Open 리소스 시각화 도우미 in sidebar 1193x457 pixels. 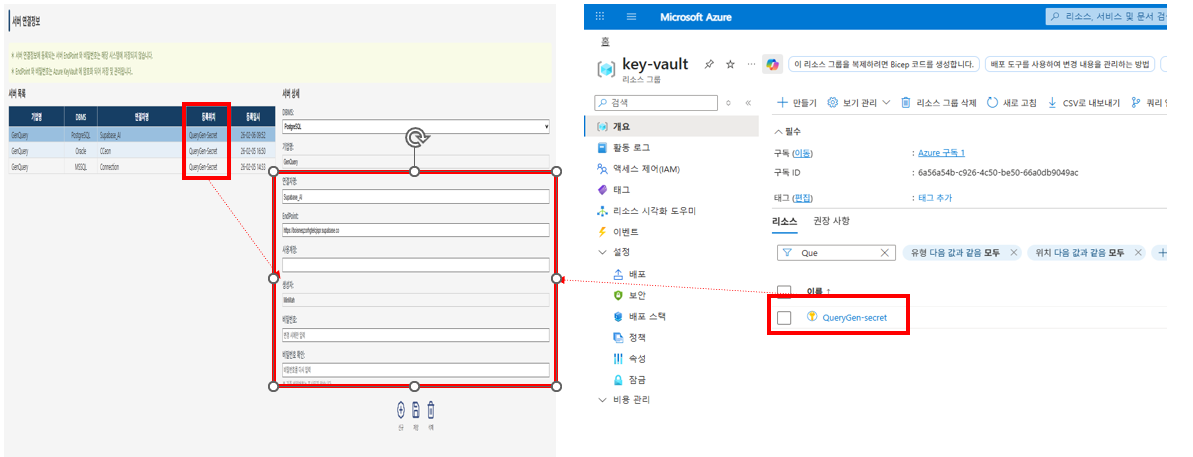(646, 211)
